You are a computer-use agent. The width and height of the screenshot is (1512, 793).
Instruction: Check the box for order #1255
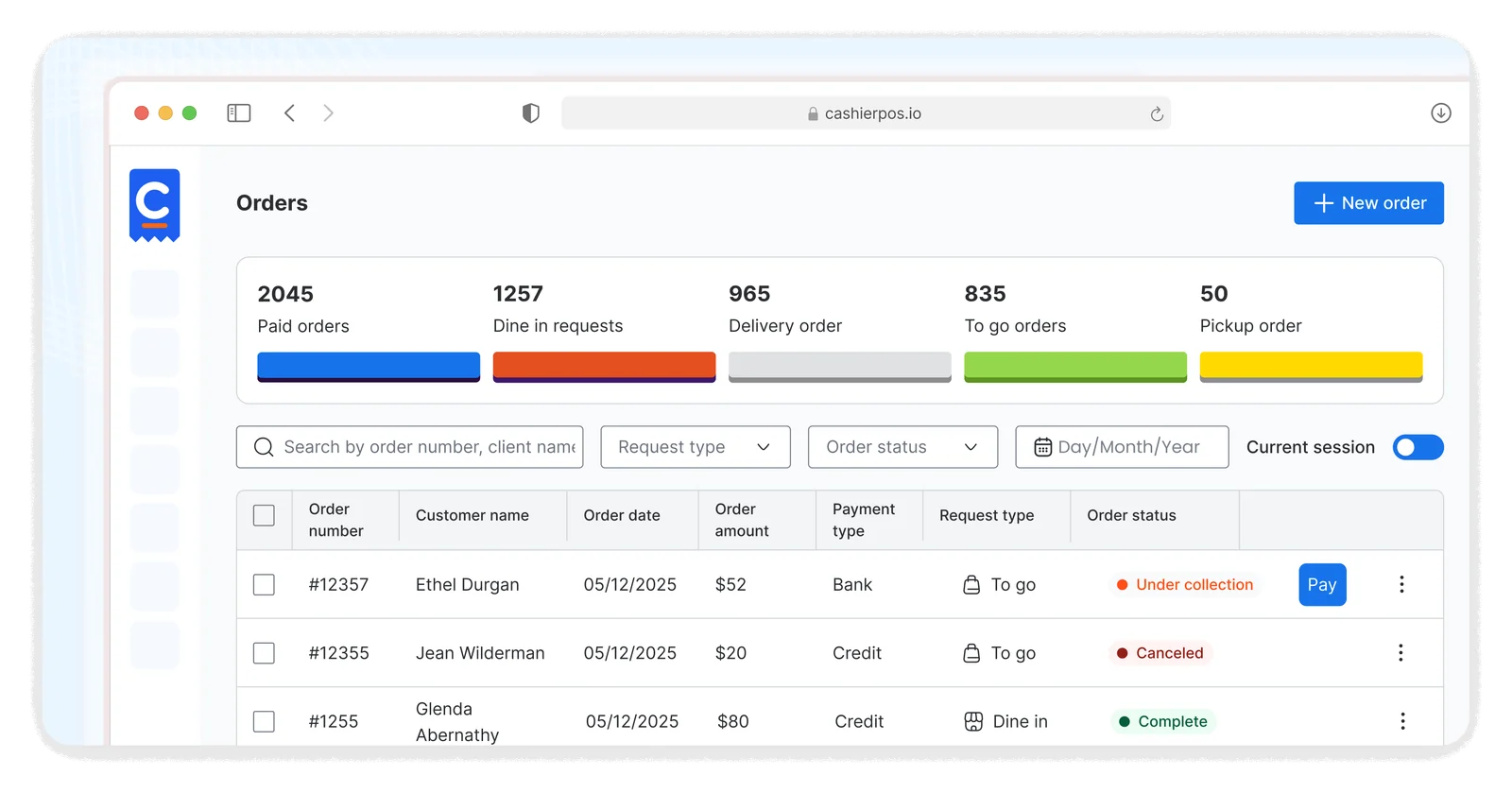[264, 721]
